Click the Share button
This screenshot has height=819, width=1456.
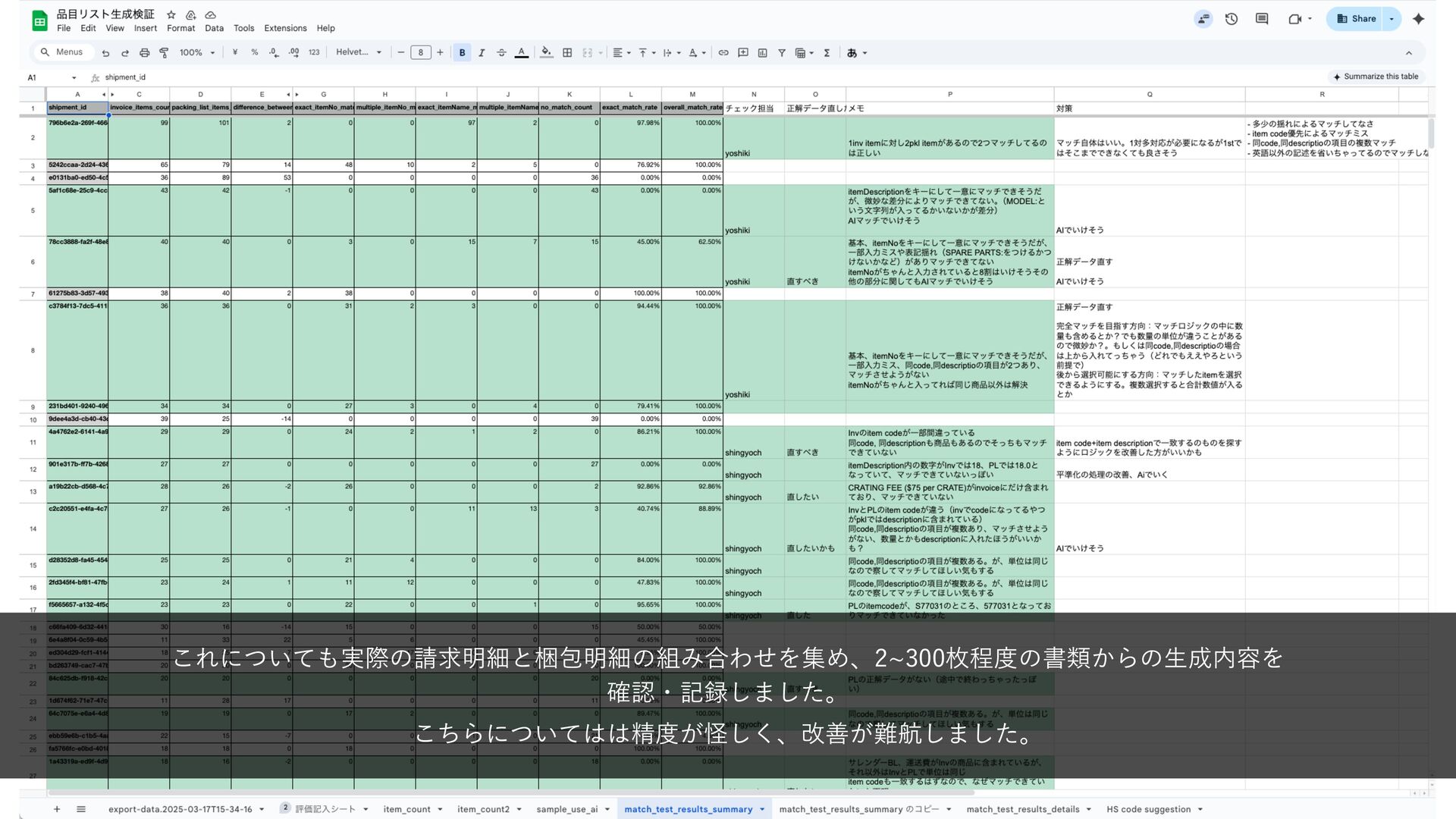[x=1357, y=19]
